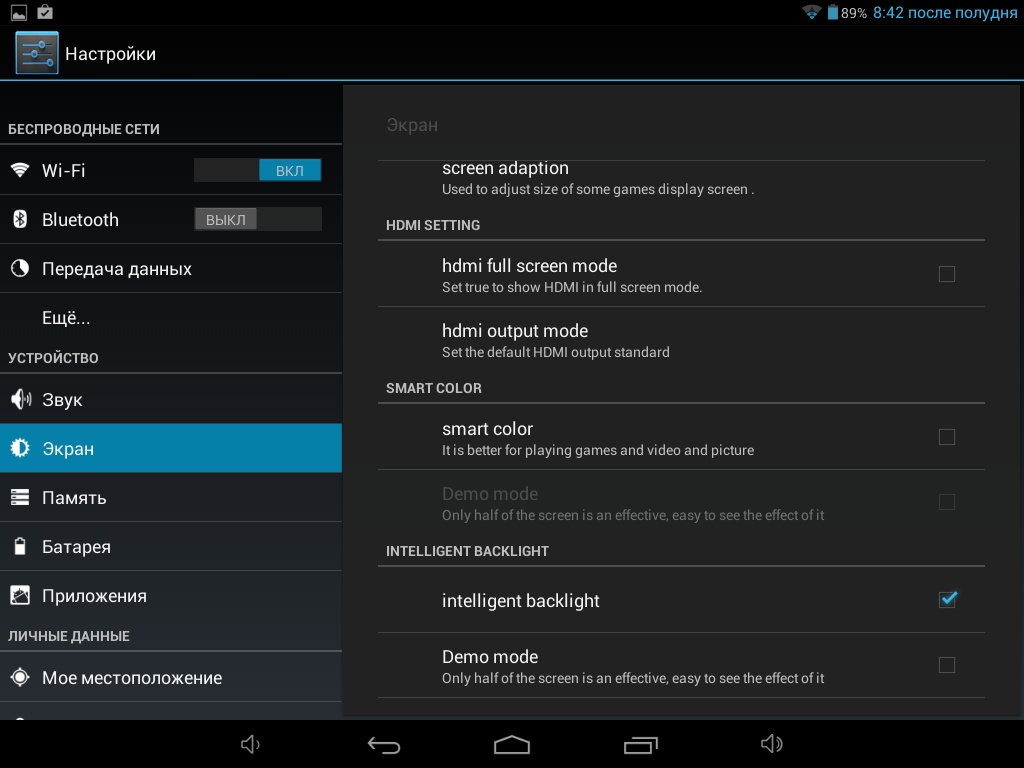The width and height of the screenshot is (1024, 768).
Task: Tap the volume down speaker icon
Action: point(251,744)
